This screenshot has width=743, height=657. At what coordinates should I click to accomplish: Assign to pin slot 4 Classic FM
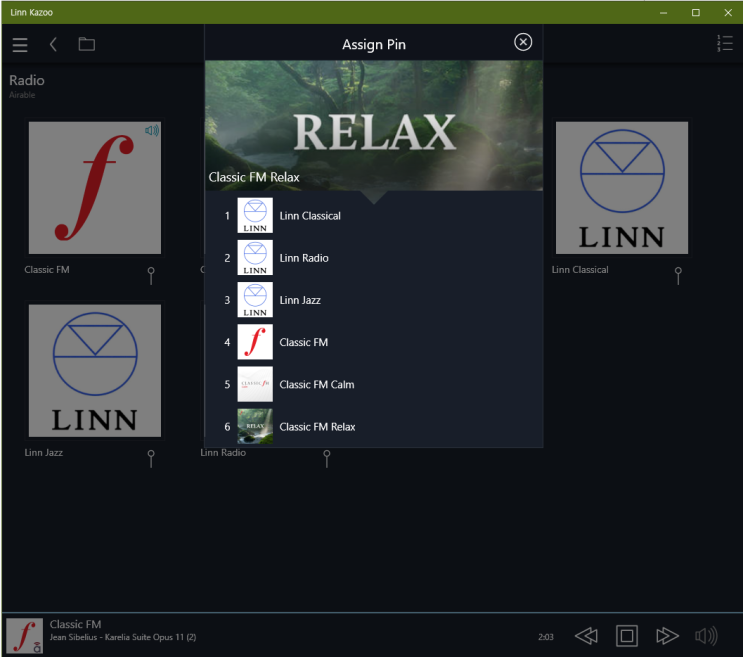click(x=374, y=342)
